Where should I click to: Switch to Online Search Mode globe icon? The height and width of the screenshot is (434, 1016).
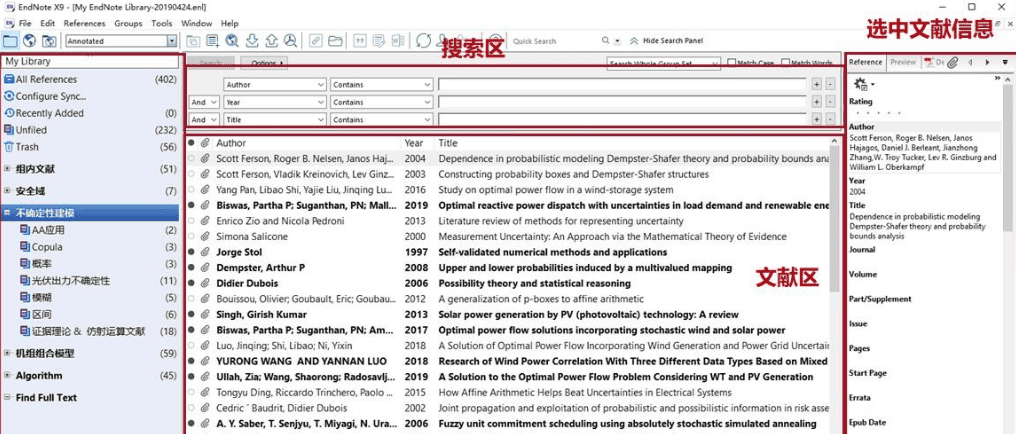[29, 41]
